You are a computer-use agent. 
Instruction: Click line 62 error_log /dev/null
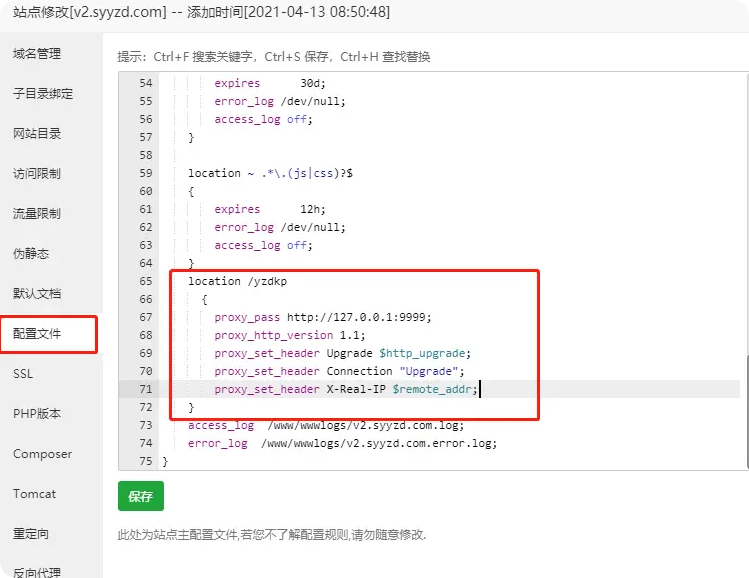click(279, 227)
